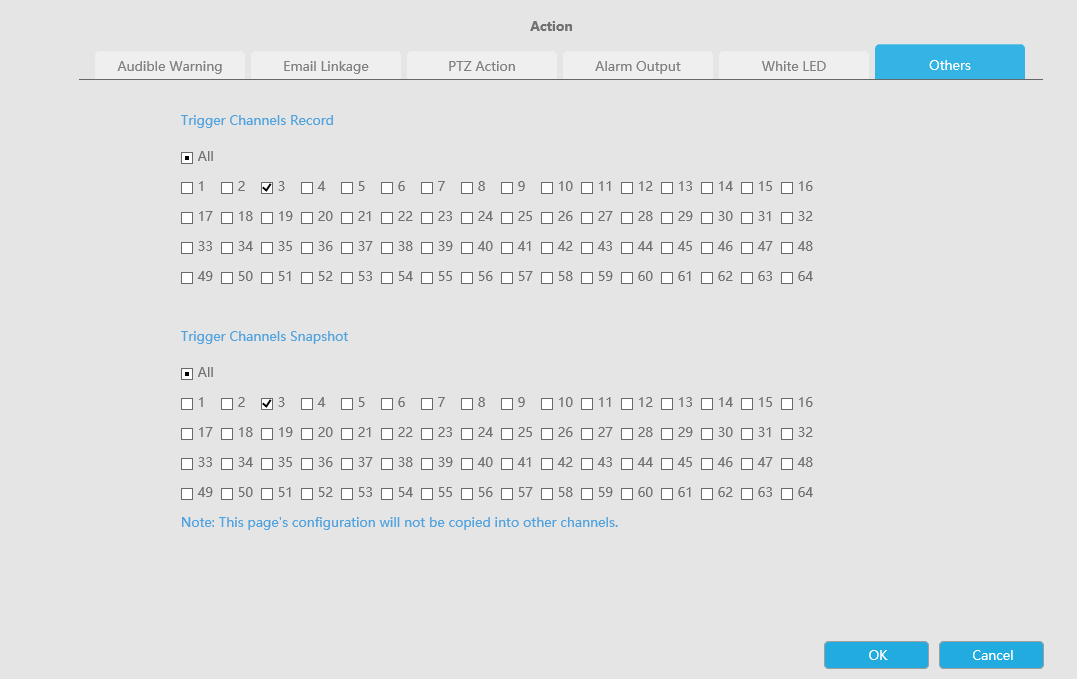Image resolution: width=1077 pixels, height=679 pixels.
Task: Enable channel 27 in Trigger Channels Snapshot
Action: [x=587, y=435]
